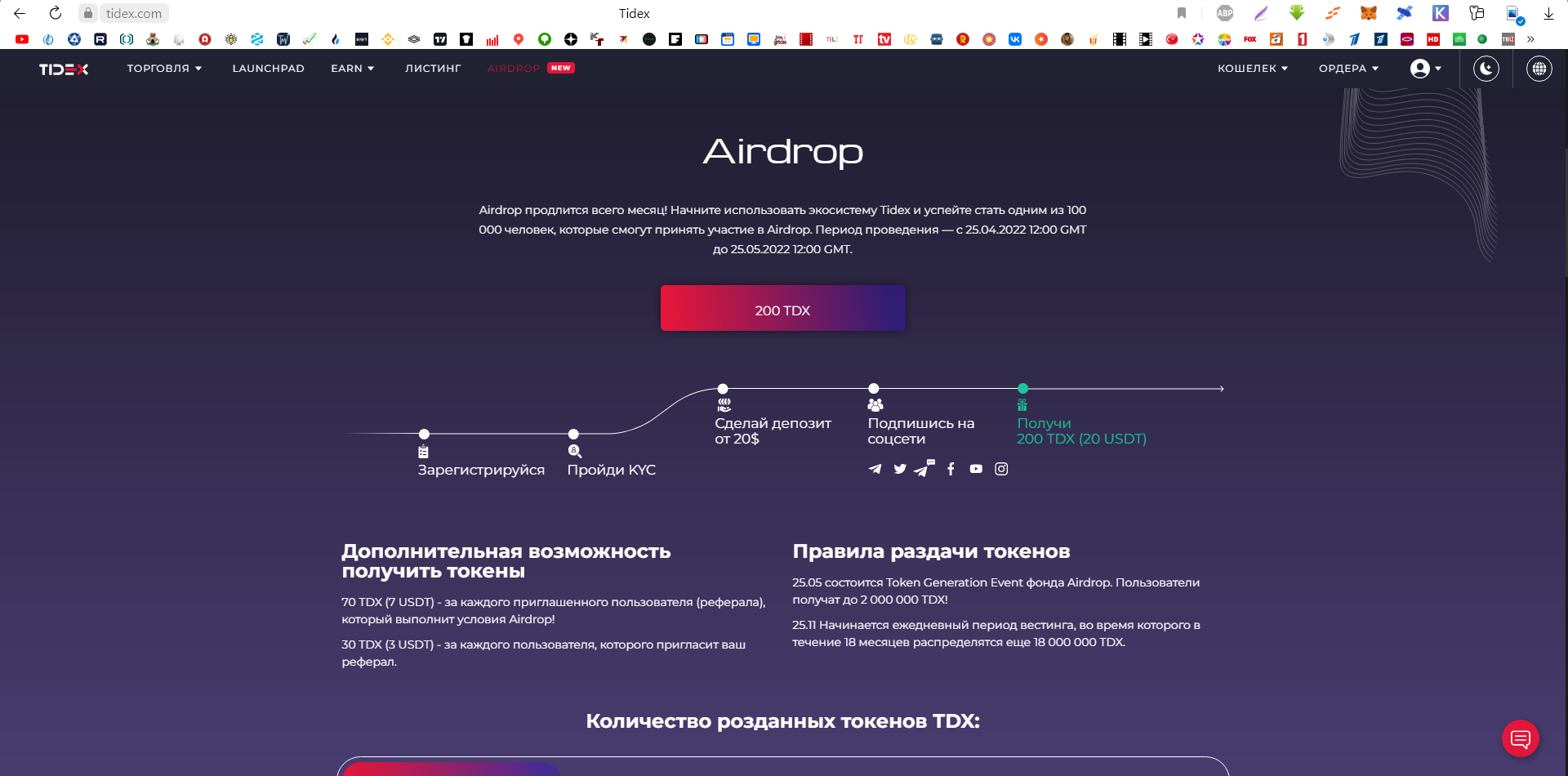The width and height of the screenshot is (1568, 776).
Task: Open the TradingView TV bookmark icon
Action: pos(440,39)
